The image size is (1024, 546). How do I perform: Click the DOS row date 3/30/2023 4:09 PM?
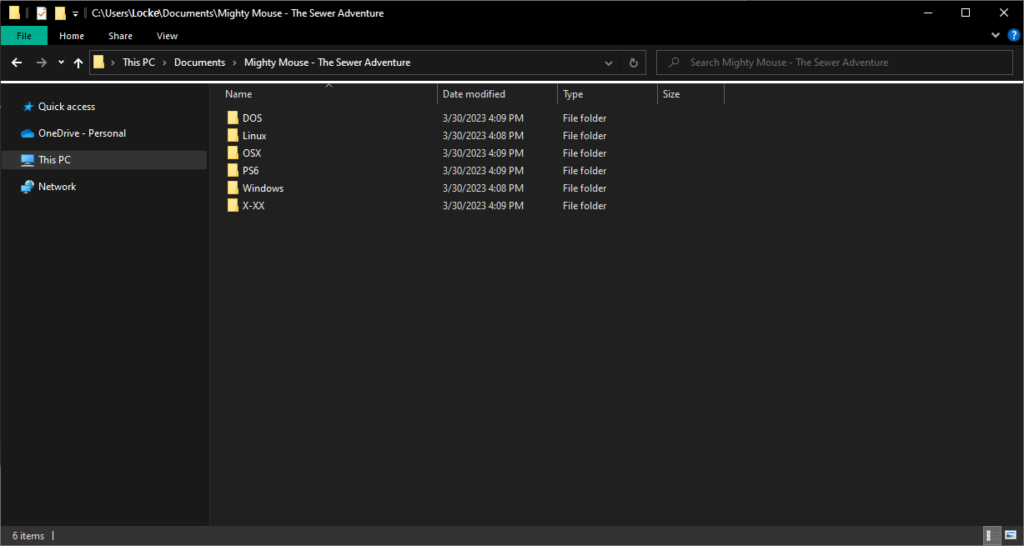pos(483,118)
